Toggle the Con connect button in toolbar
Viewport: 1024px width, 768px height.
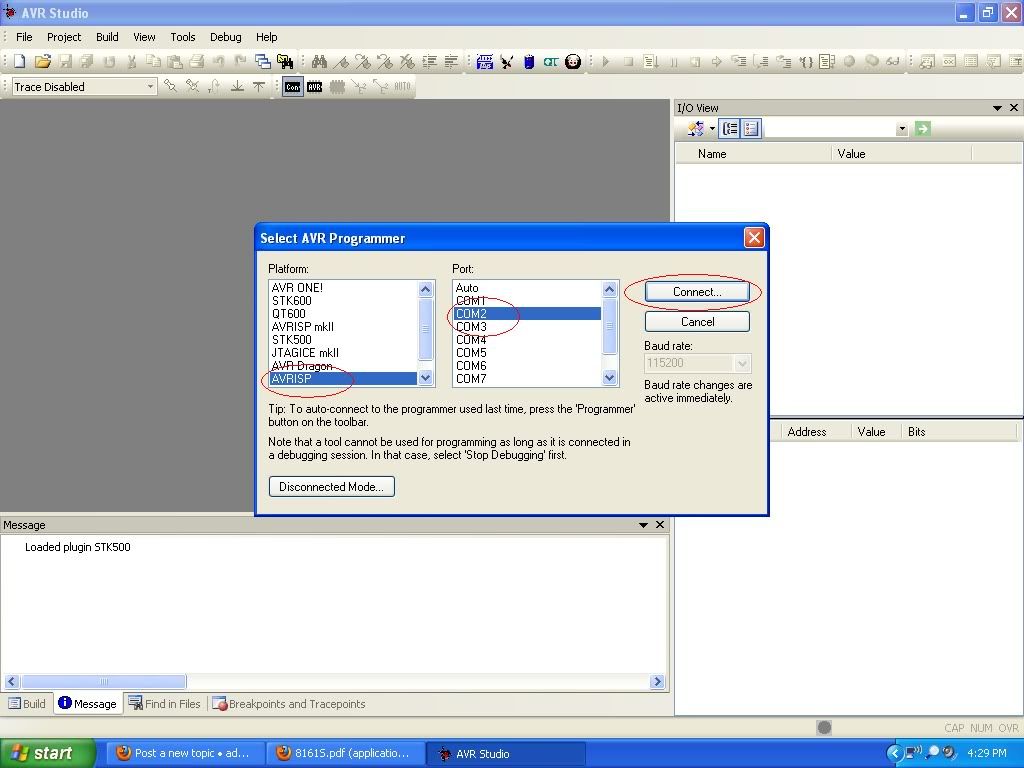coord(293,86)
